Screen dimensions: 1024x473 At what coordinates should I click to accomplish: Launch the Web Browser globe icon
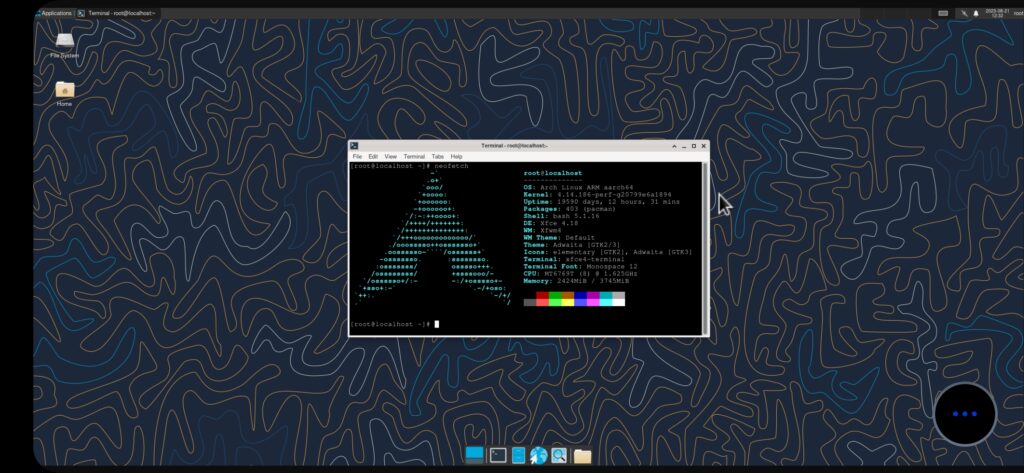(538, 455)
